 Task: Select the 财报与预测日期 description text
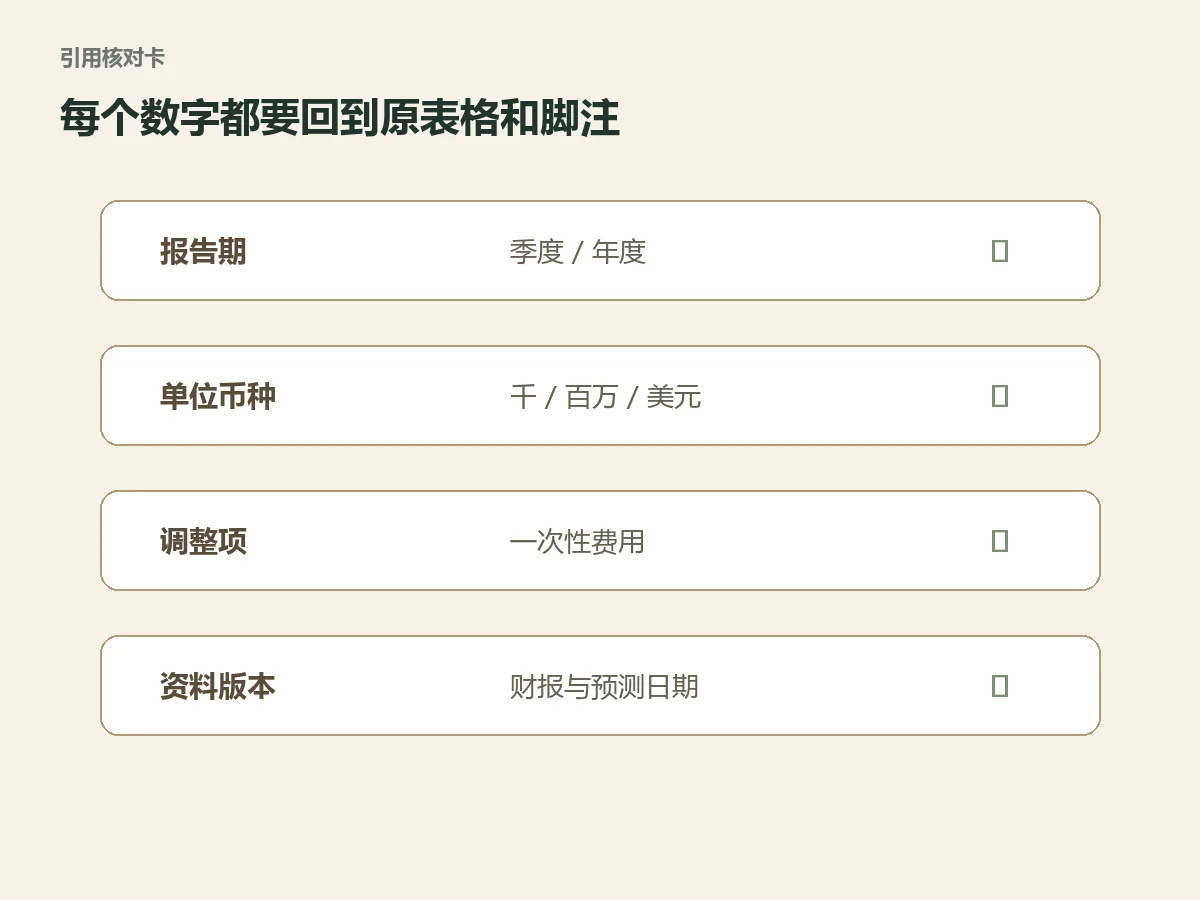click(x=604, y=686)
